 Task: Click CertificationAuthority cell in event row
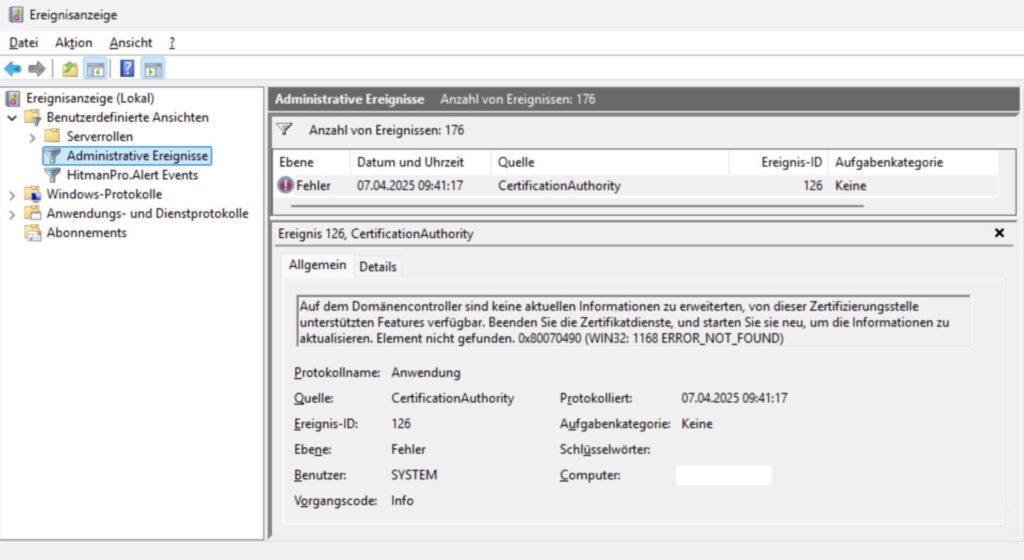coord(559,185)
